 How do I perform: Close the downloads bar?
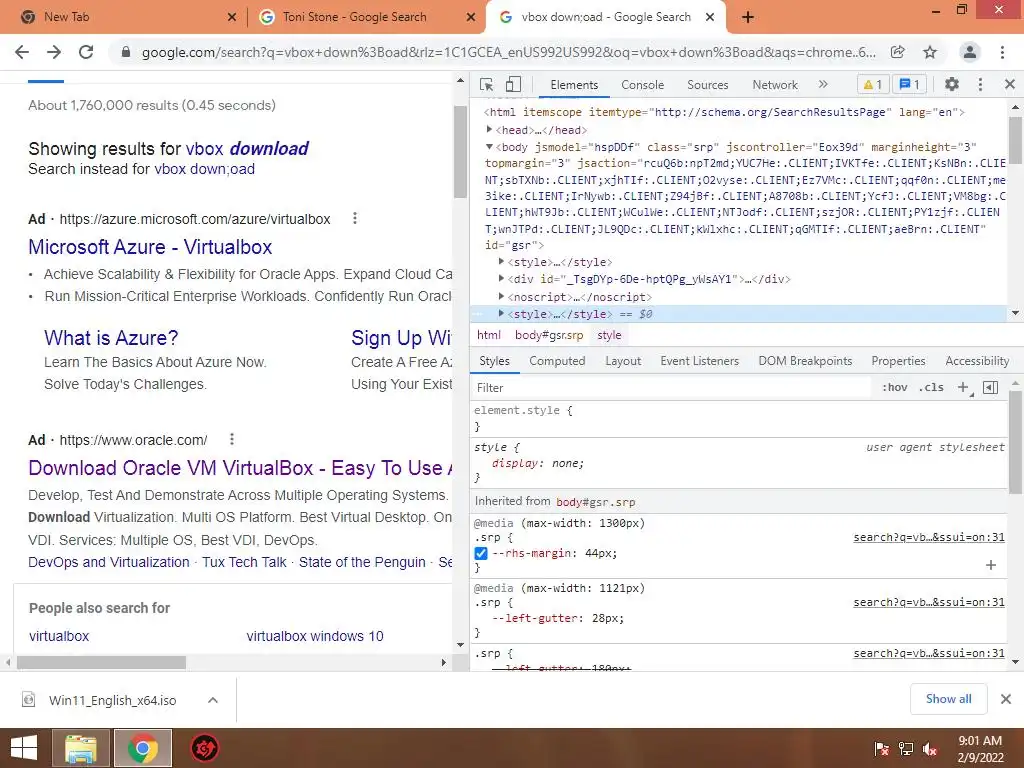tap(1006, 699)
